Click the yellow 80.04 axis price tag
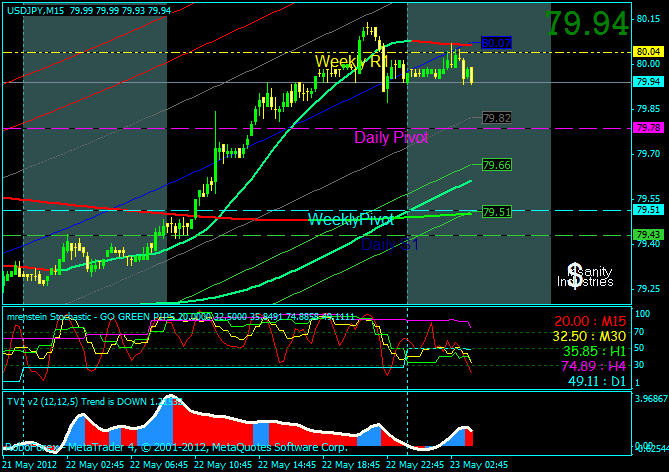669x472 pixels. [x=648, y=52]
